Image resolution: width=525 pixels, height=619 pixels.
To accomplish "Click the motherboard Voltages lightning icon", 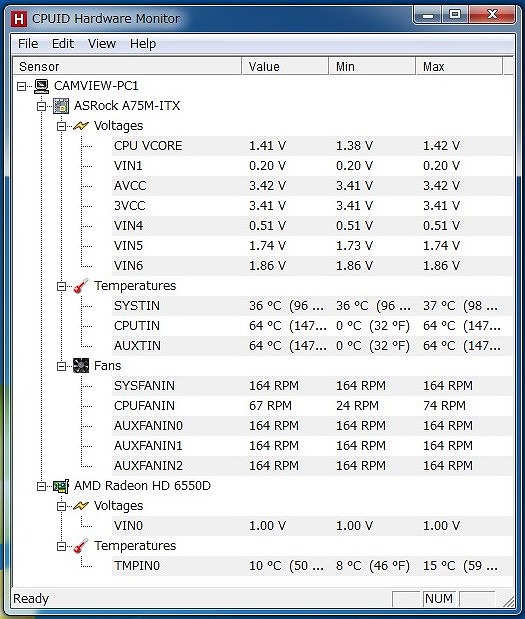I will click(81, 126).
